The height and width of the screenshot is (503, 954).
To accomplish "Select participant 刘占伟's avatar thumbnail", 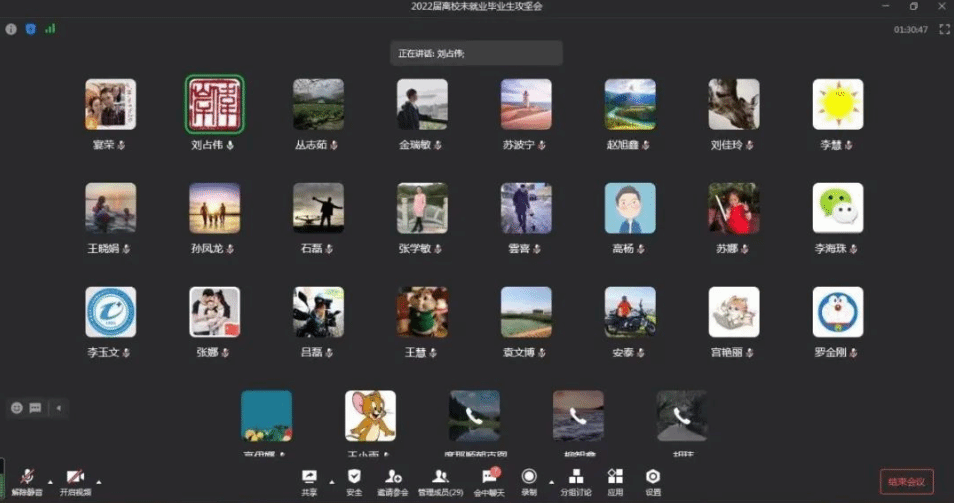I will coord(214,104).
